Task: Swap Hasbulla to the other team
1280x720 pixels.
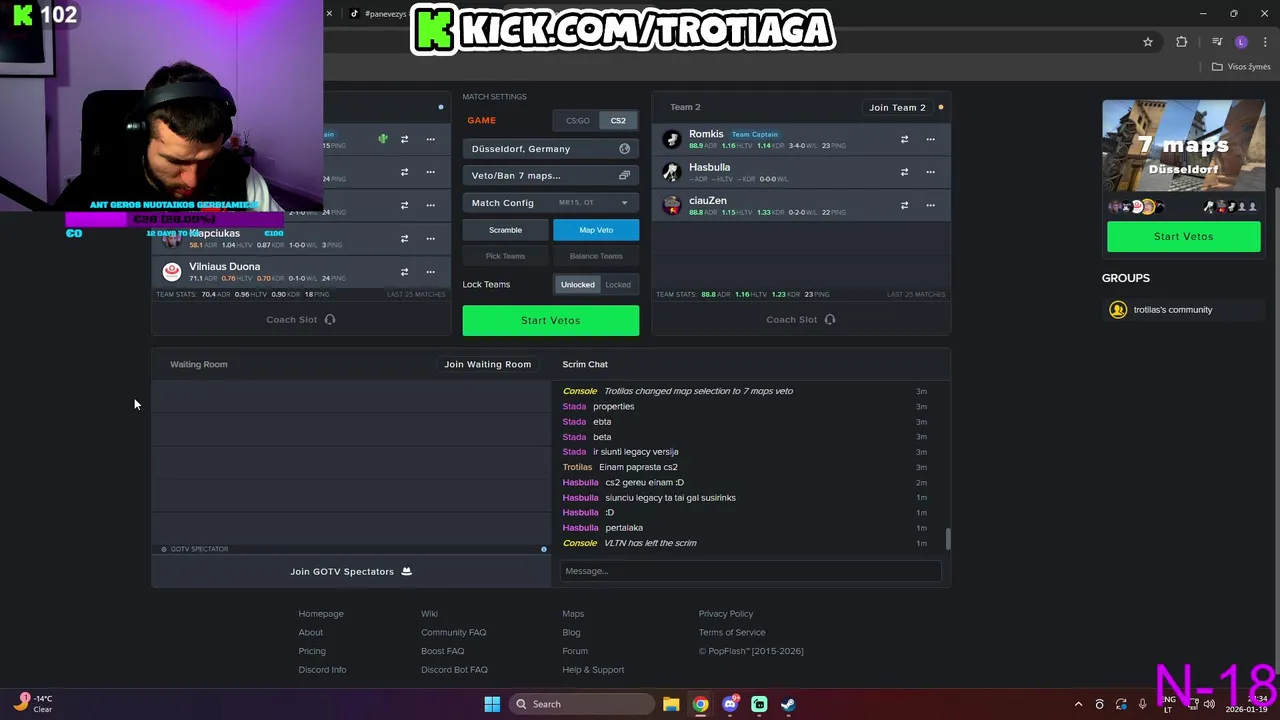Action: click(x=904, y=172)
